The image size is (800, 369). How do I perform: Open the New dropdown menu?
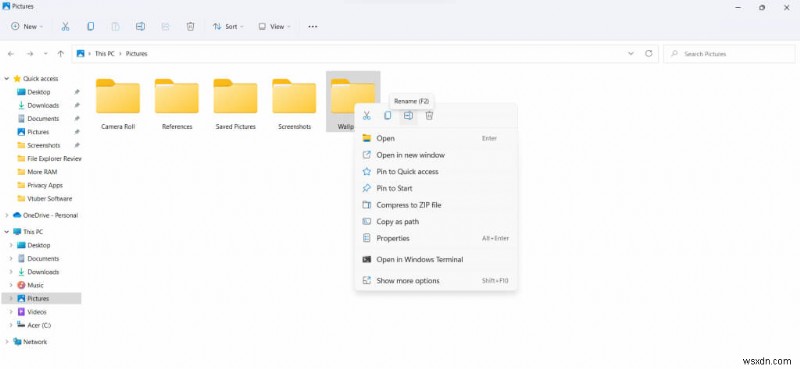[27, 27]
